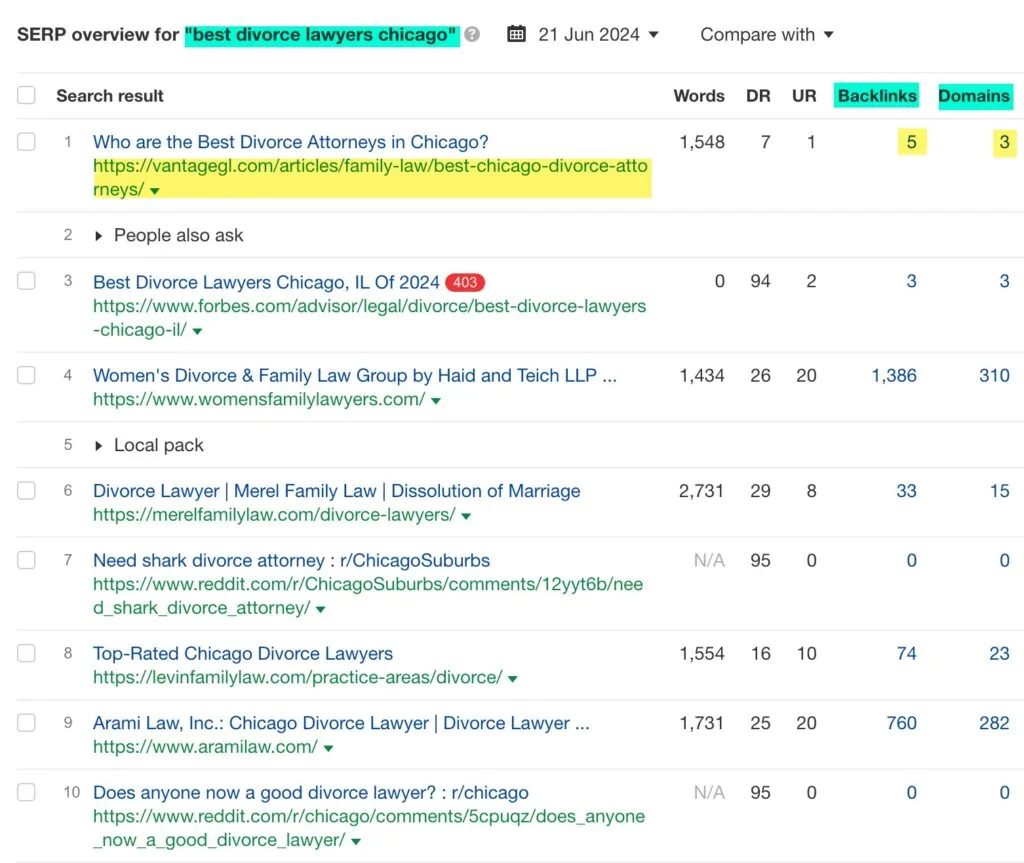Click the calendar icon beside the date
The height and width of the screenshot is (863, 1024).
(516, 35)
